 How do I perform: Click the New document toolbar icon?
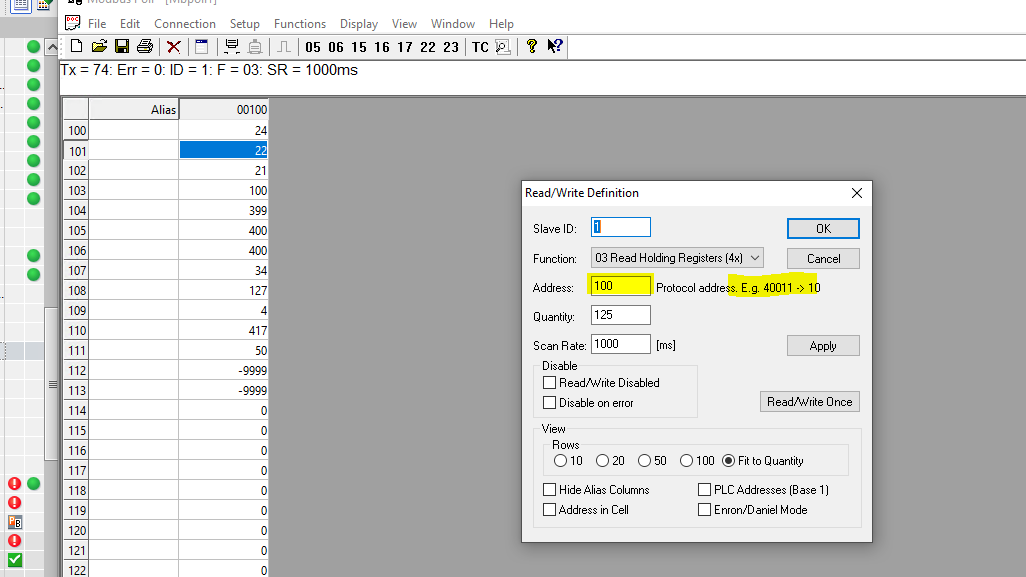point(76,47)
